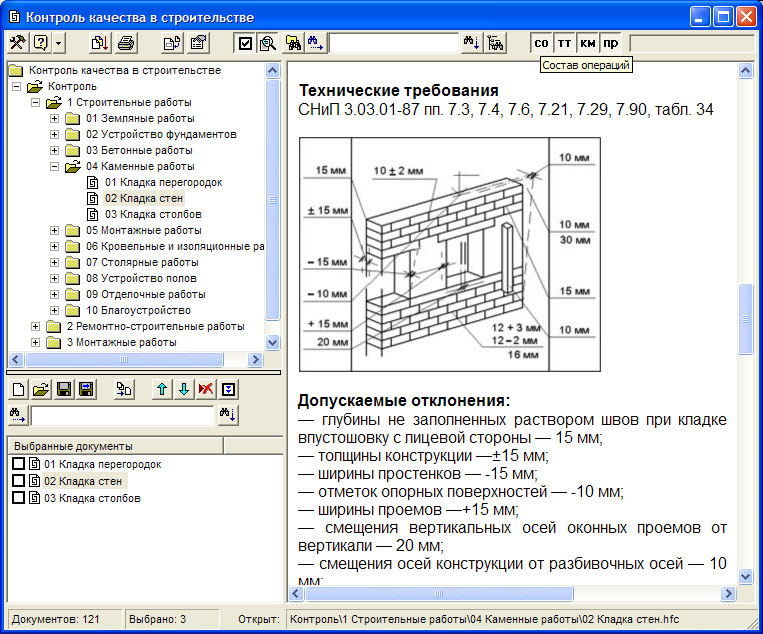The height and width of the screenshot is (634, 763).
Task: Click the search field in the top toolbar
Action: pyautogui.click(x=394, y=43)
